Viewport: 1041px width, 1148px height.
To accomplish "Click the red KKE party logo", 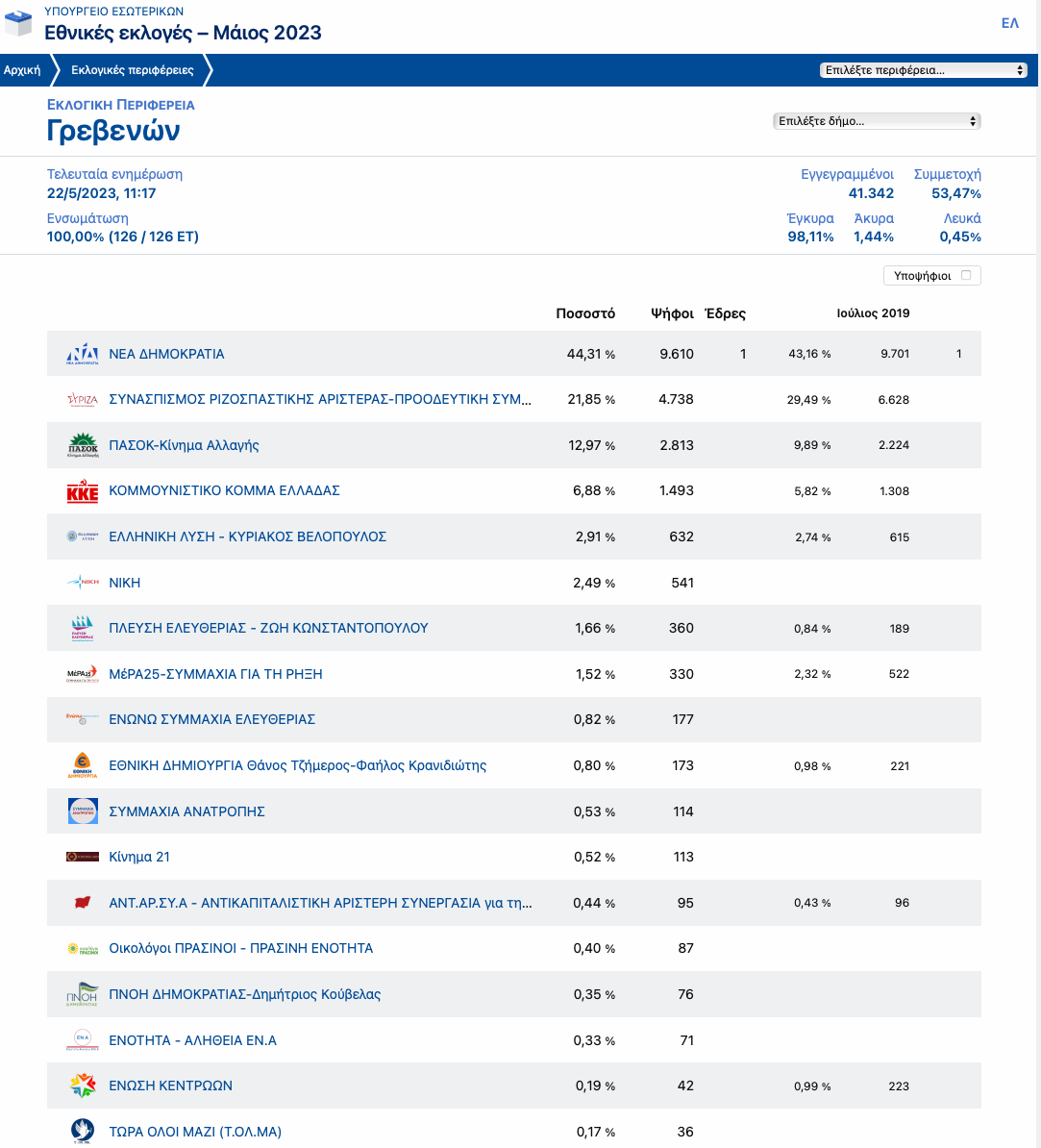I will click(83, 491).
